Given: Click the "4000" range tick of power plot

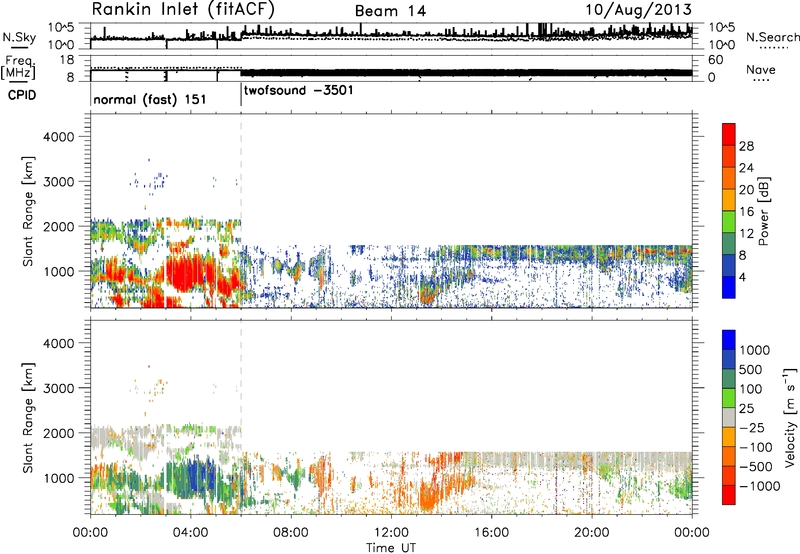Looking at the screenshot, I should (58, 137).
